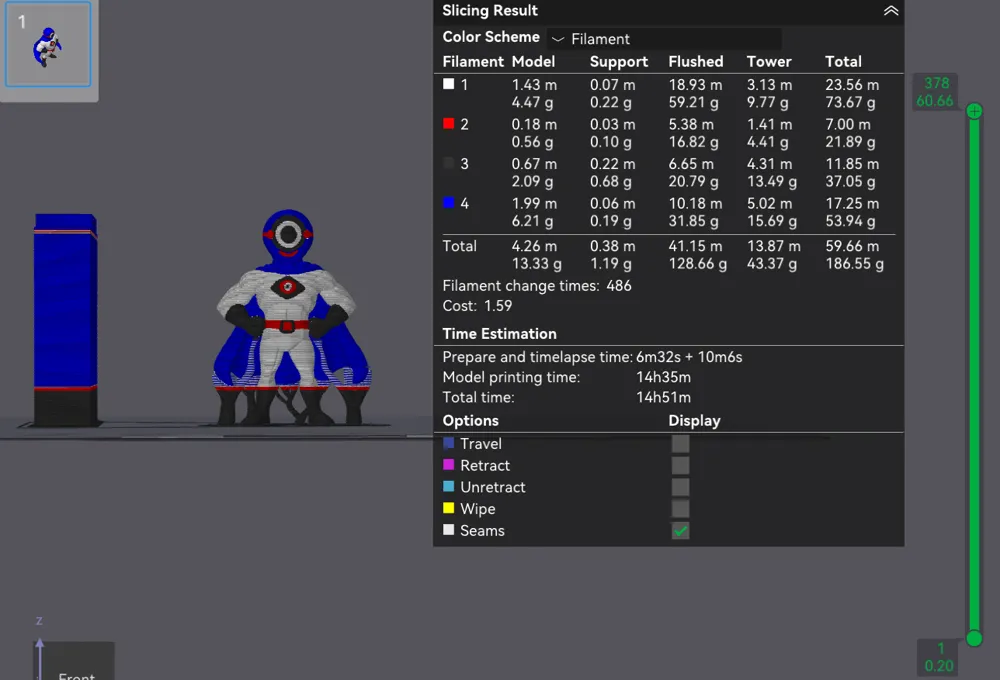Click the superhero model in preview
This screenshot has height=680, width=1000.
290,317
